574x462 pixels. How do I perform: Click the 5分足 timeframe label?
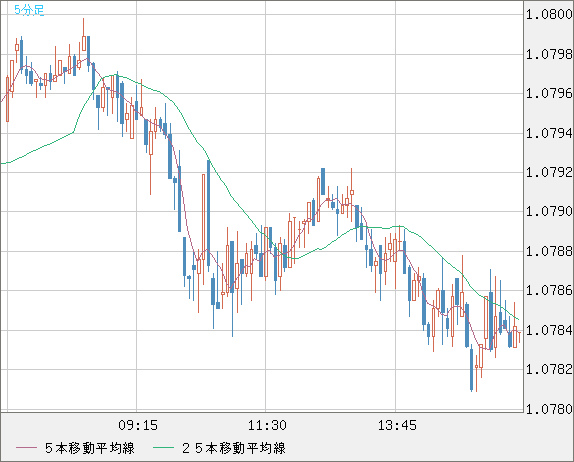coord(29,10)
